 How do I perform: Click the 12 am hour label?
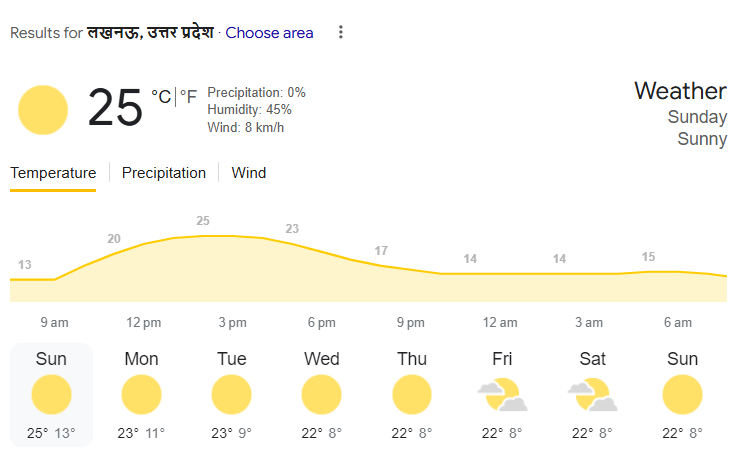(x=500, y=323)
